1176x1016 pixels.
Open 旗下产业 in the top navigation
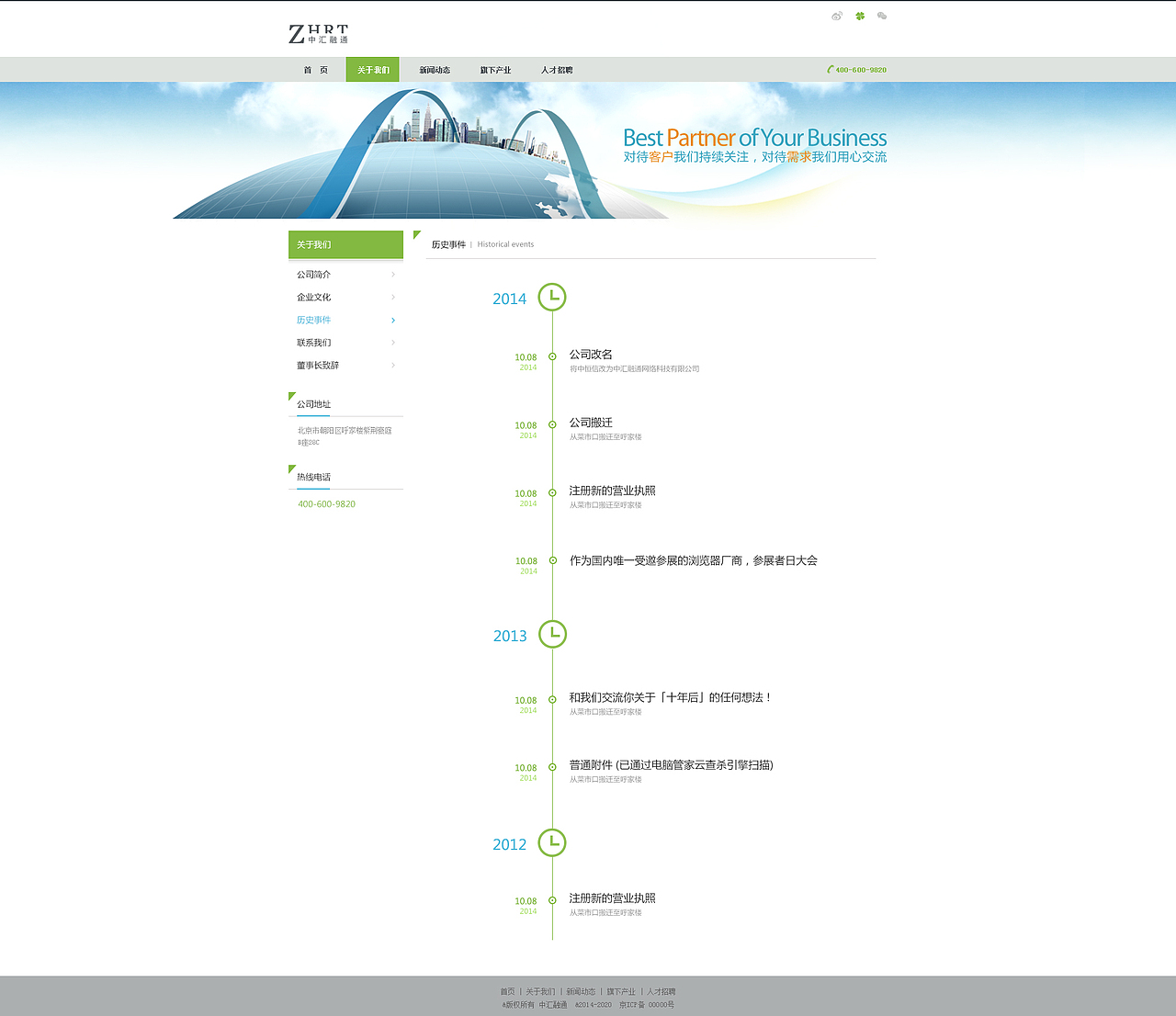coord(495,70)
